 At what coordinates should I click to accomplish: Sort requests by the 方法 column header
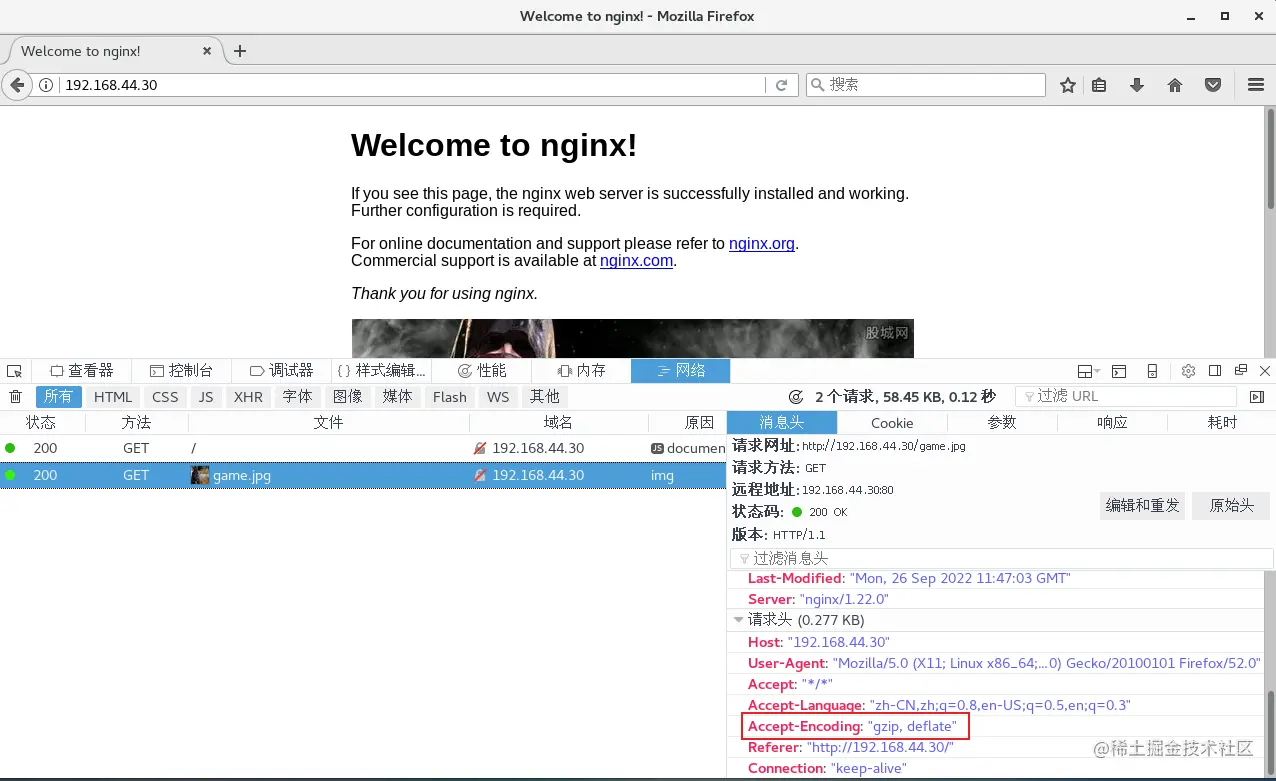[x=137, y=423]
